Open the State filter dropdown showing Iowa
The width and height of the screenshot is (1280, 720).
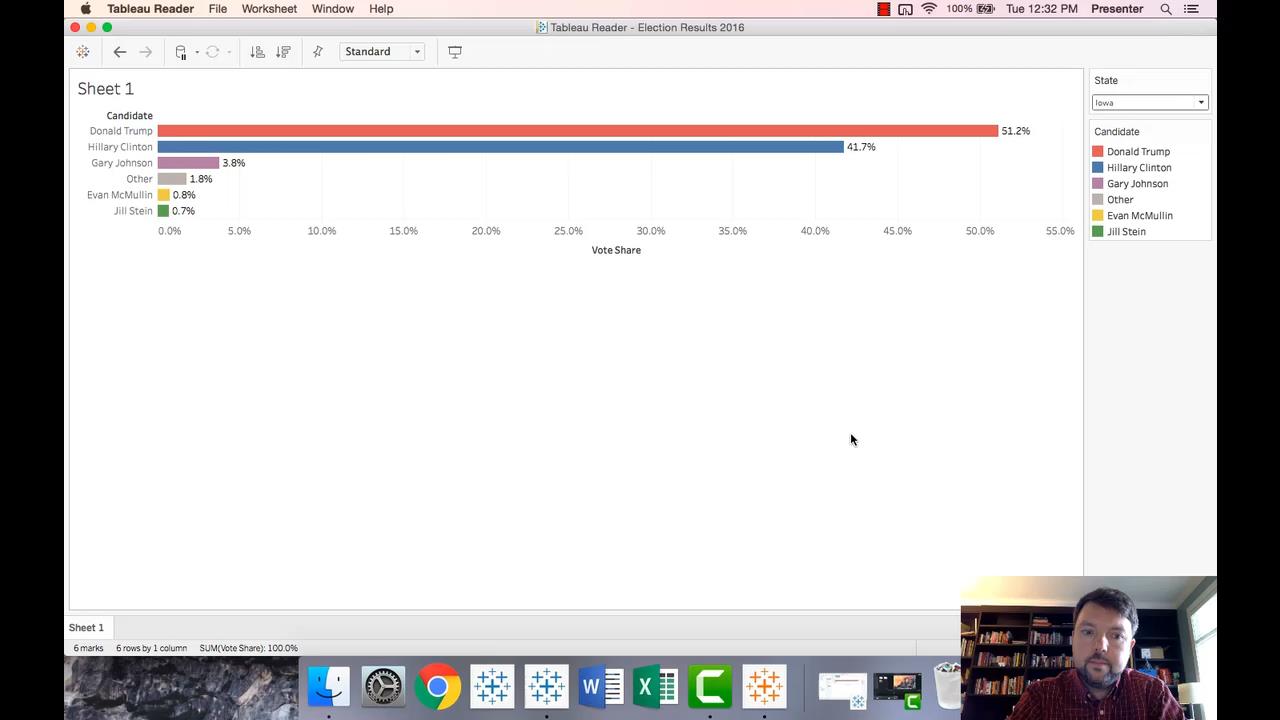(1149, 102)
